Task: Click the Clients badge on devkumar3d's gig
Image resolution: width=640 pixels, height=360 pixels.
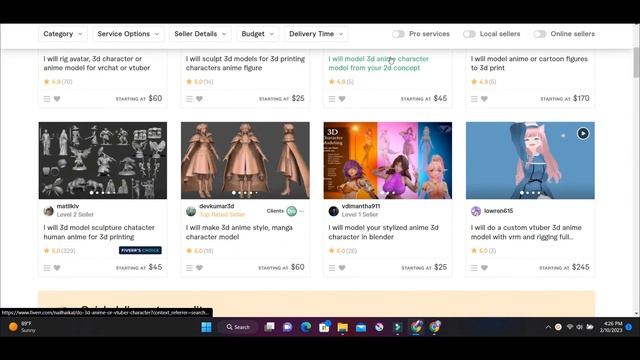Action: pos(286,211)
